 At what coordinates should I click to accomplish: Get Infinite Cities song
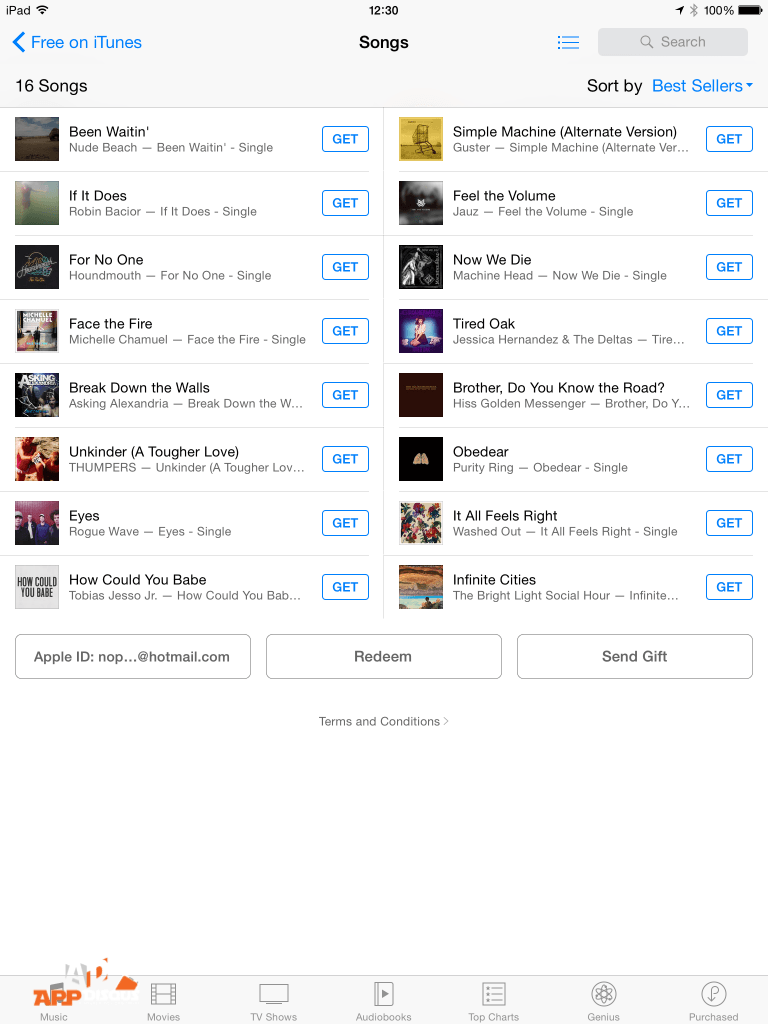(729, 587)
